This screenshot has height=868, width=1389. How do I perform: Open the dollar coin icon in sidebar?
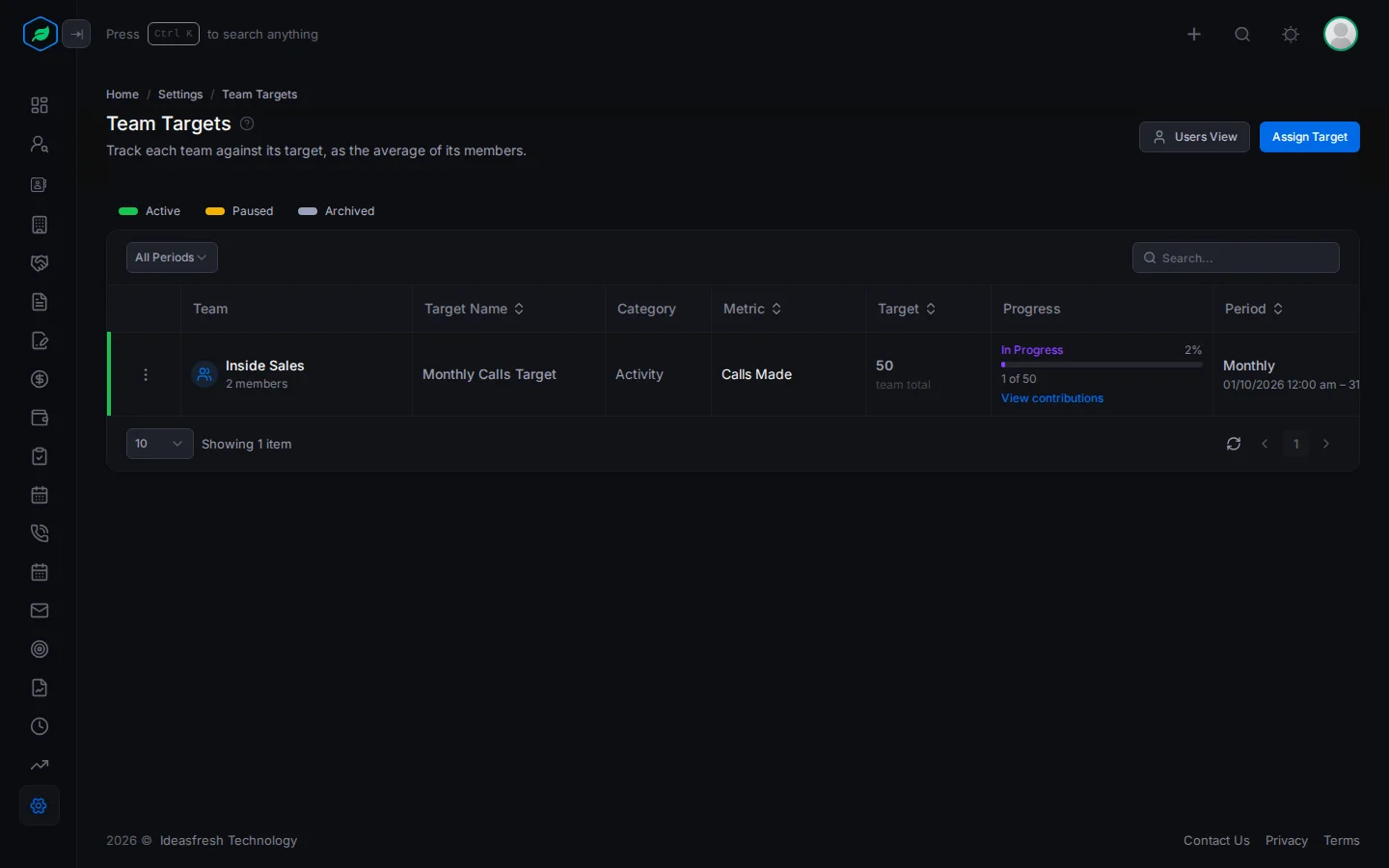40,379
